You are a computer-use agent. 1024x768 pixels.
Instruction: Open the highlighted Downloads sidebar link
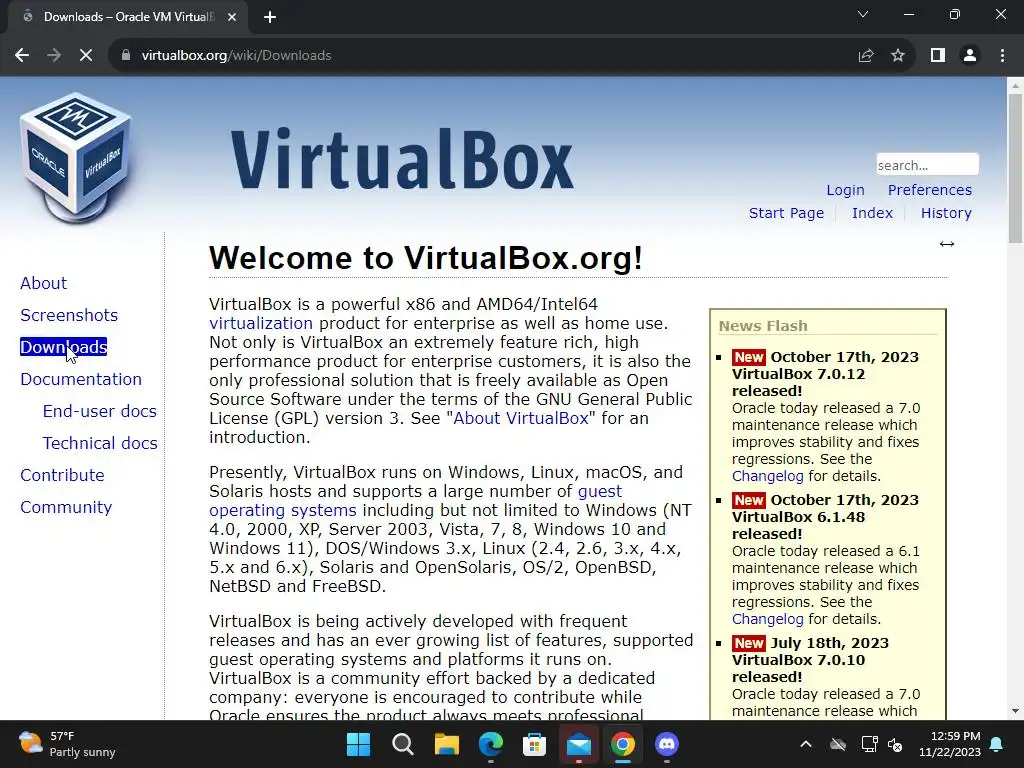[63, 347]
